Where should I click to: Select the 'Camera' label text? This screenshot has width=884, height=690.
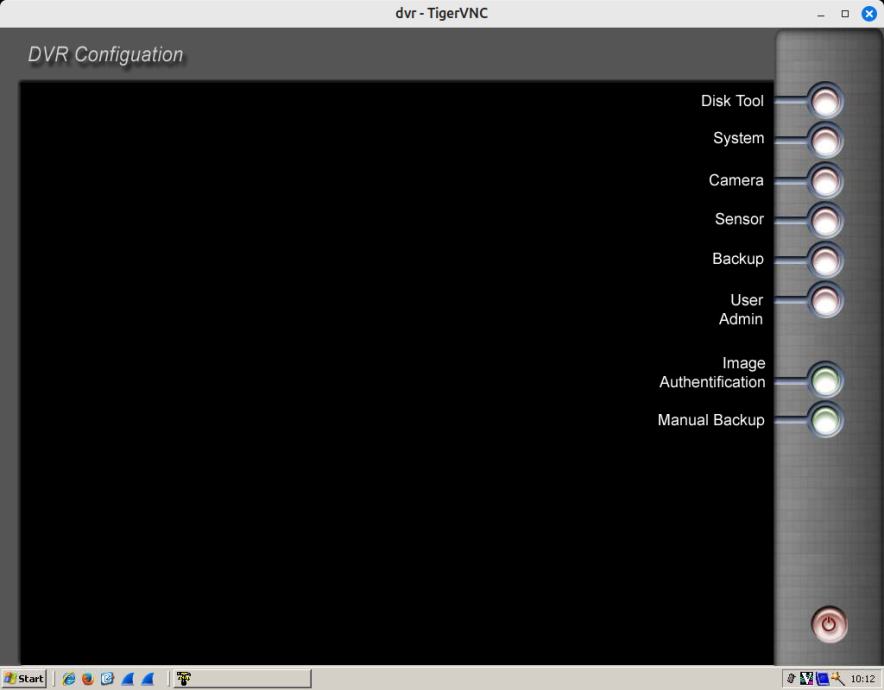(x=736, y=180)
